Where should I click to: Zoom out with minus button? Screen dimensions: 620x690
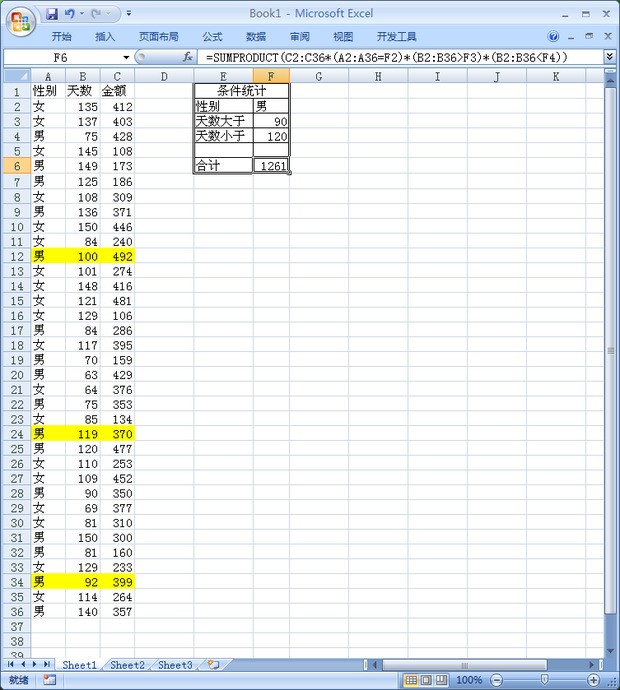click(496, 680)
